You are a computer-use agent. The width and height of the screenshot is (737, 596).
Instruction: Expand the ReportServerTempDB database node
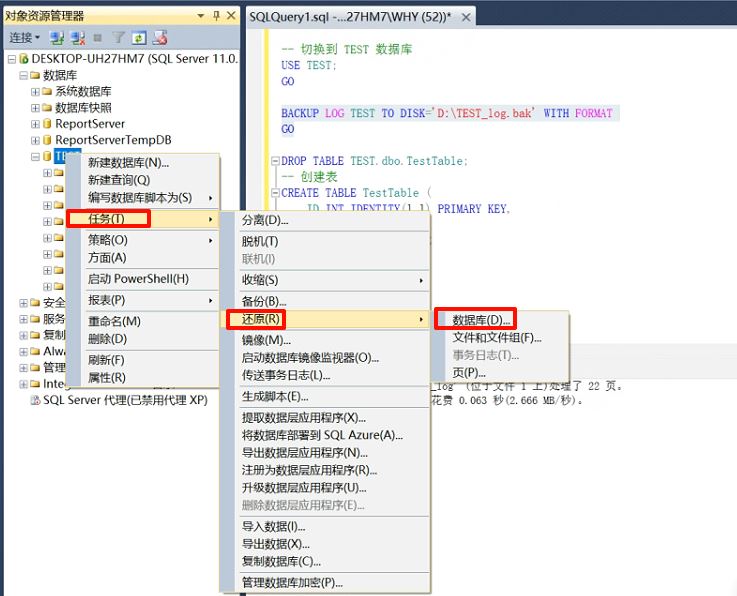[35, 140]
